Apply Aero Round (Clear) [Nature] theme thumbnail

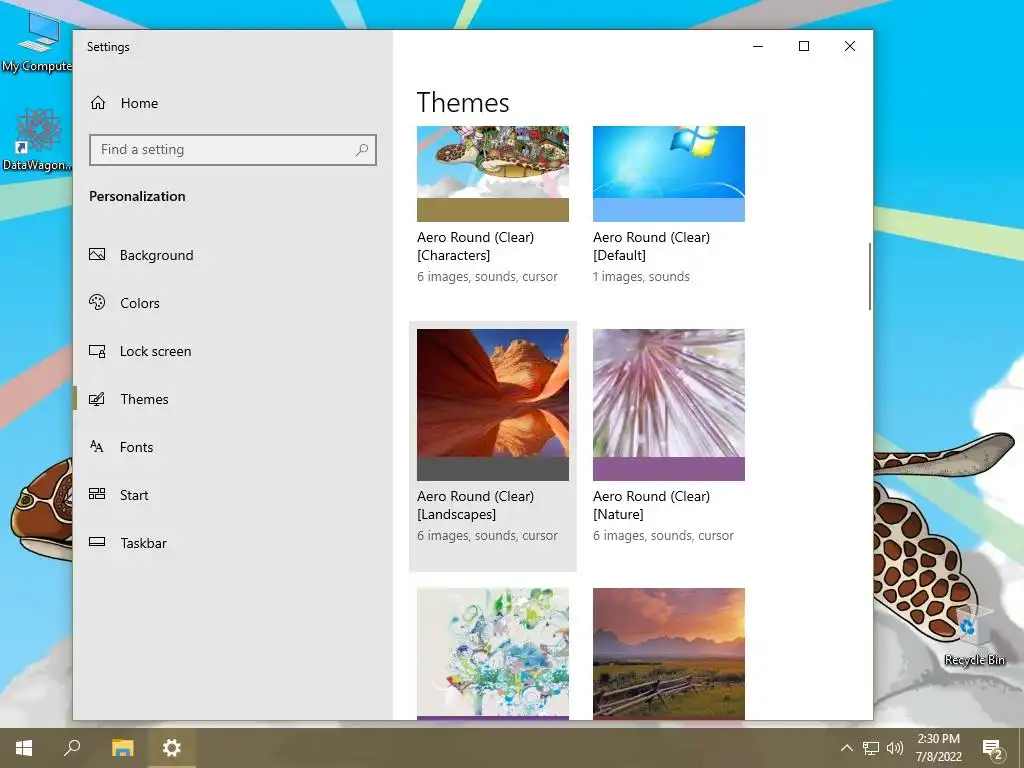coord(669,405)
